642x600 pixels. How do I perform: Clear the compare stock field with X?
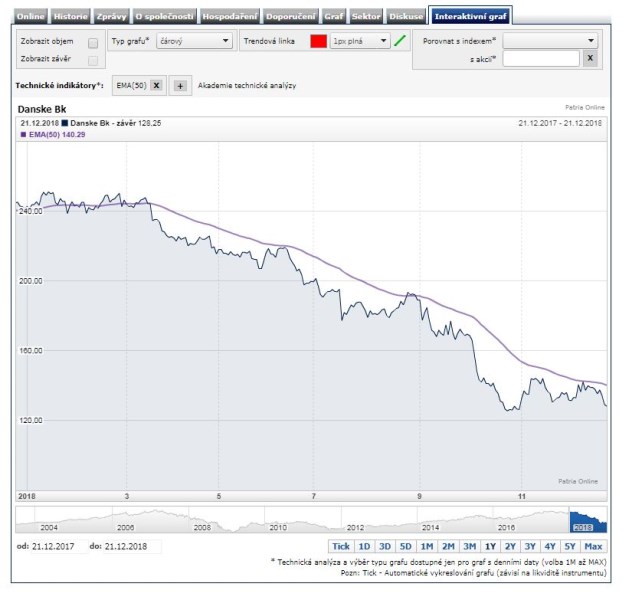[x=590, y=59]
